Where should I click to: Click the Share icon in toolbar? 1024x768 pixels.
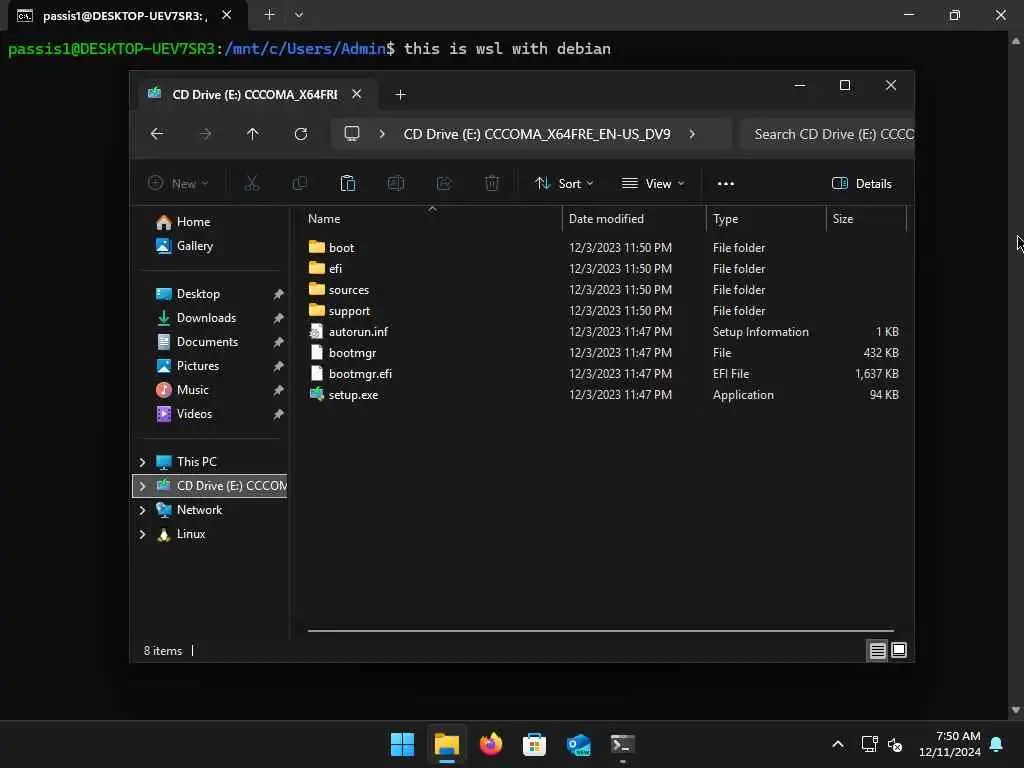tap(444, 184)
